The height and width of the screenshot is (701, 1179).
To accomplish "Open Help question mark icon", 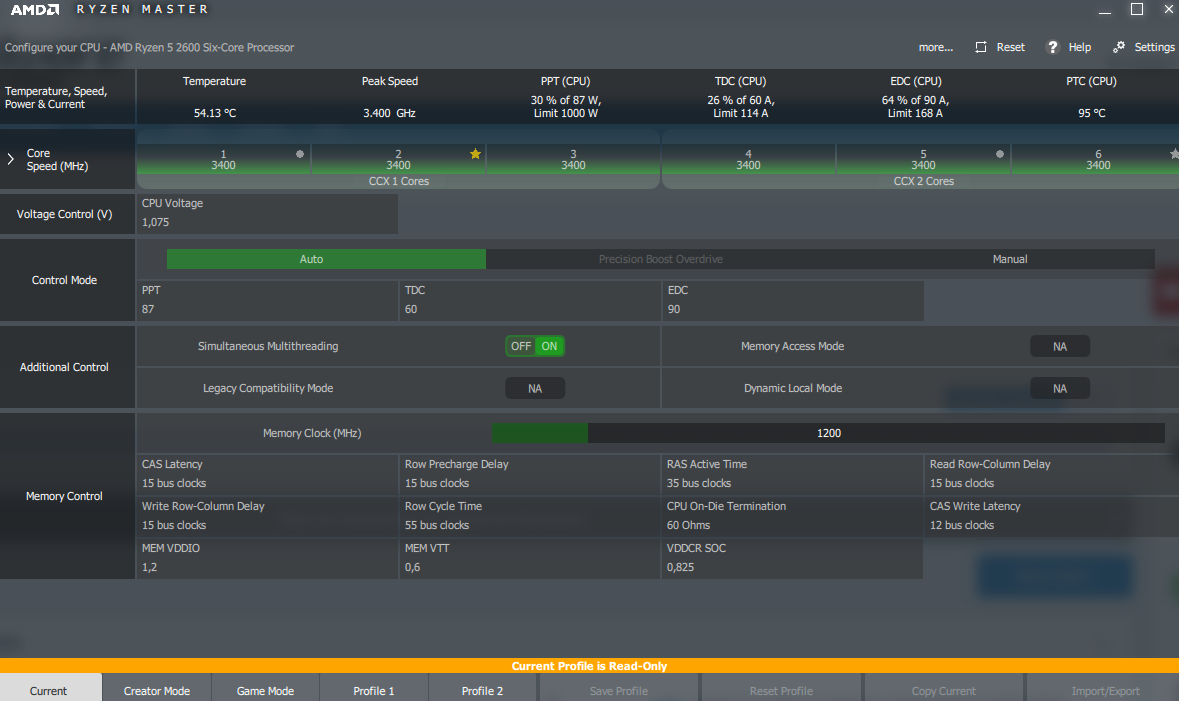I will click(x=1053, y=47).
